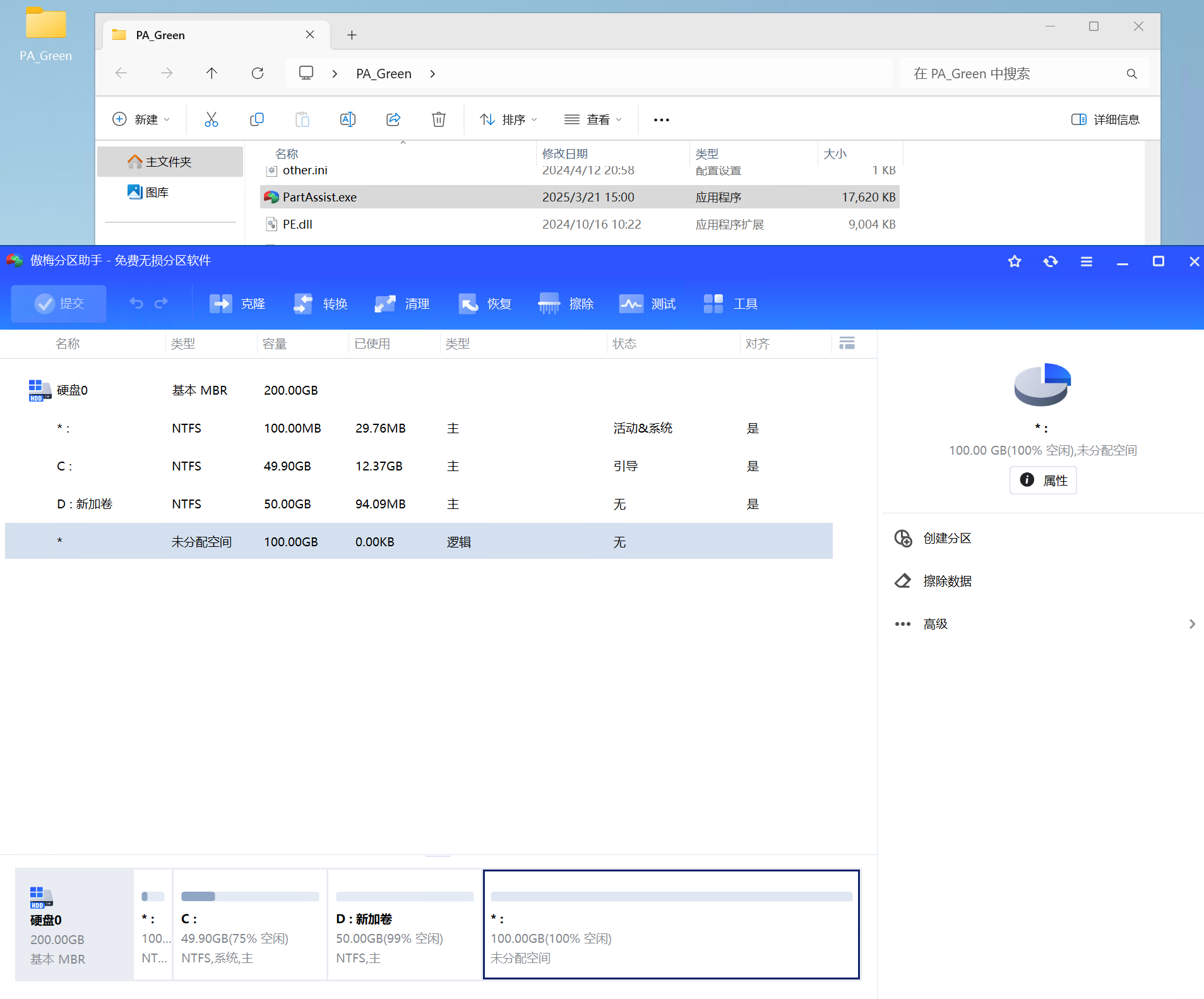
Task: Click the share icon in File Explorer
Action: tap(393, 119)
